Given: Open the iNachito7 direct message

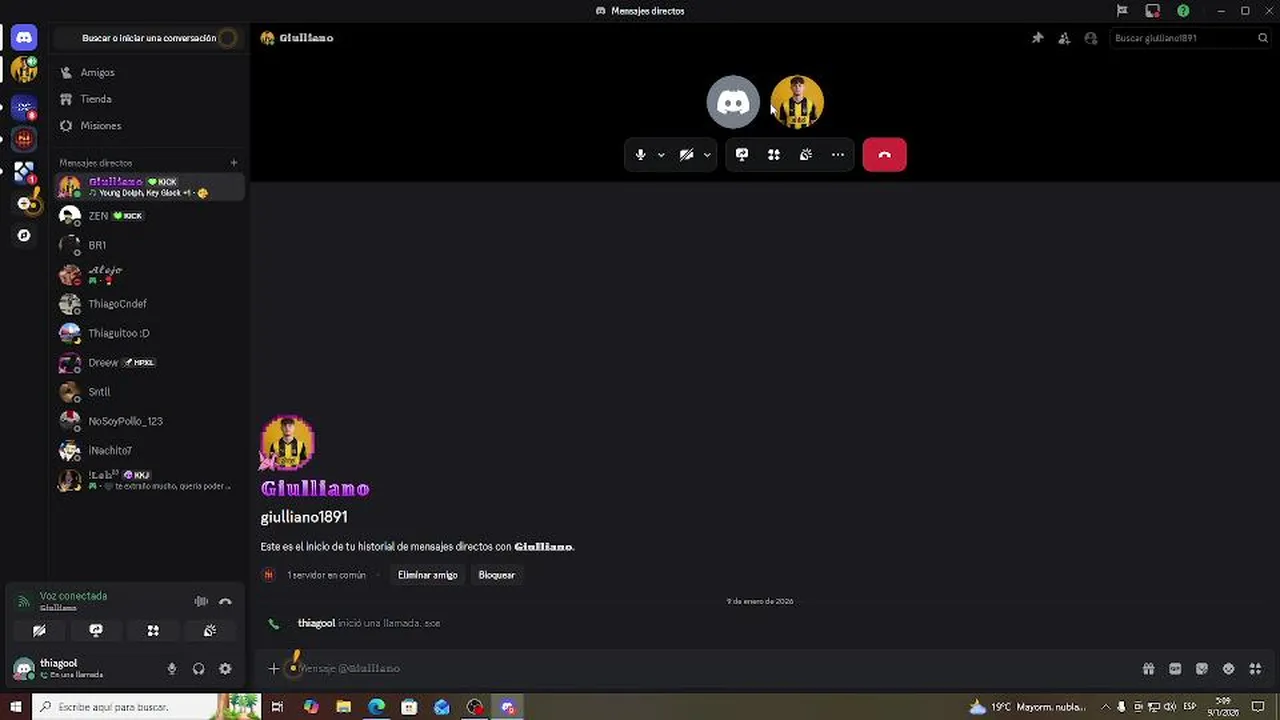Looking at the screenshot, I should tap(150, 451).
